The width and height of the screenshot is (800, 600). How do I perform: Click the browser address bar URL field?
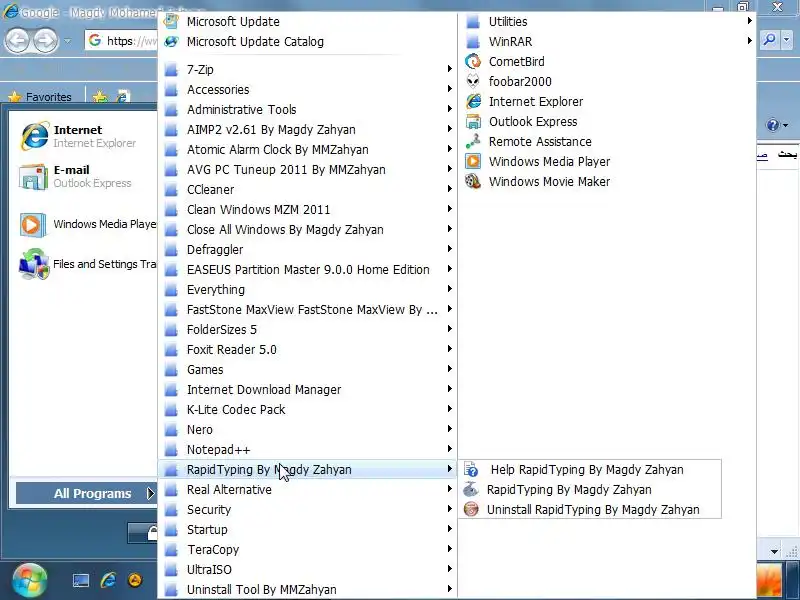coord(121,41)
